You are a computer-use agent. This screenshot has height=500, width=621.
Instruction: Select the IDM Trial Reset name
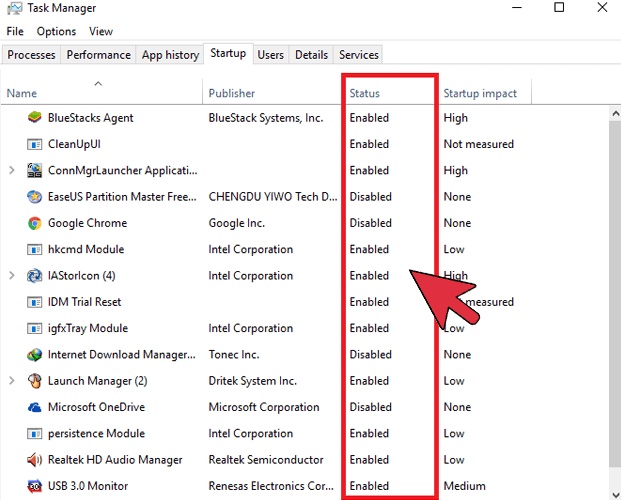(x=84, y=302)
